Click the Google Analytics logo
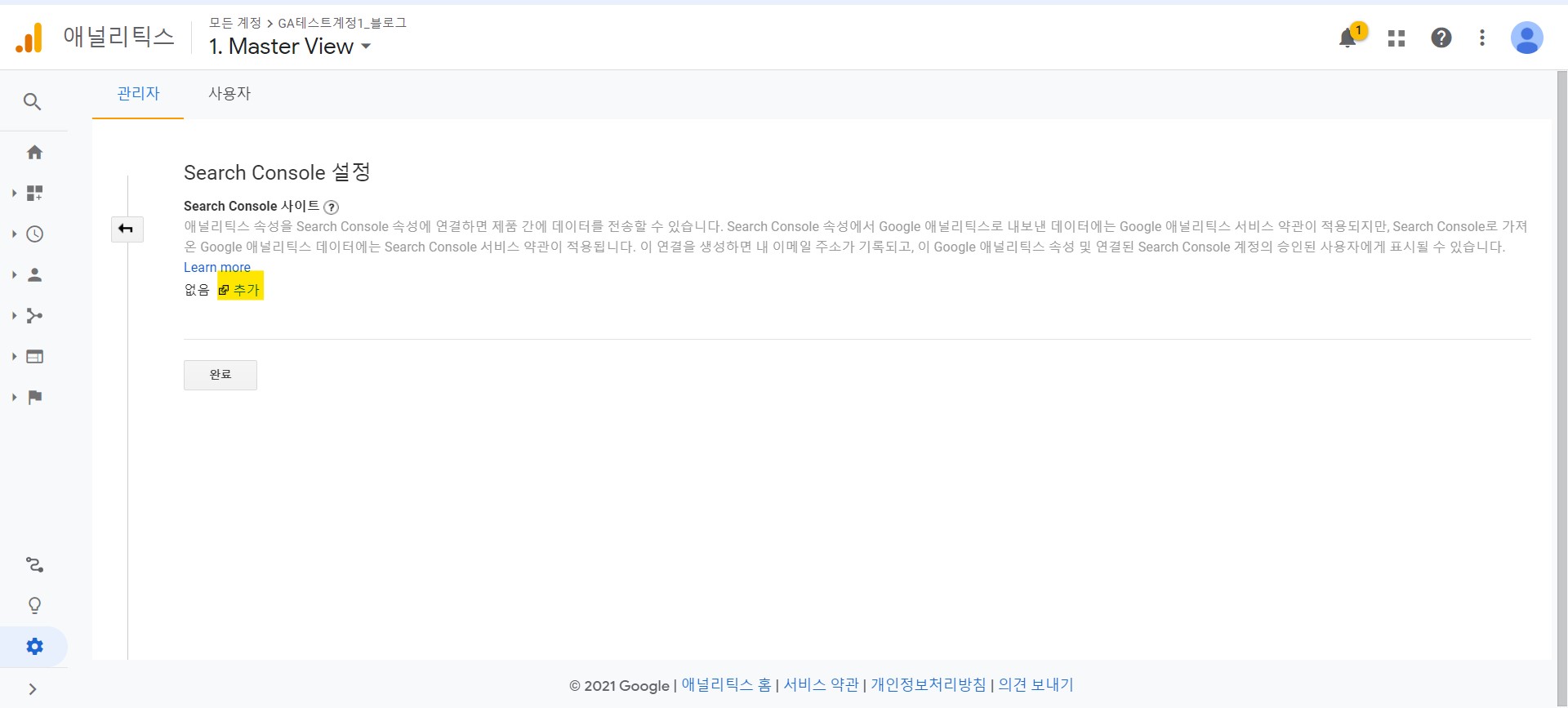The height and width of the screenshot is (708, 1568). pyautogui.click(x=29, y=38)
